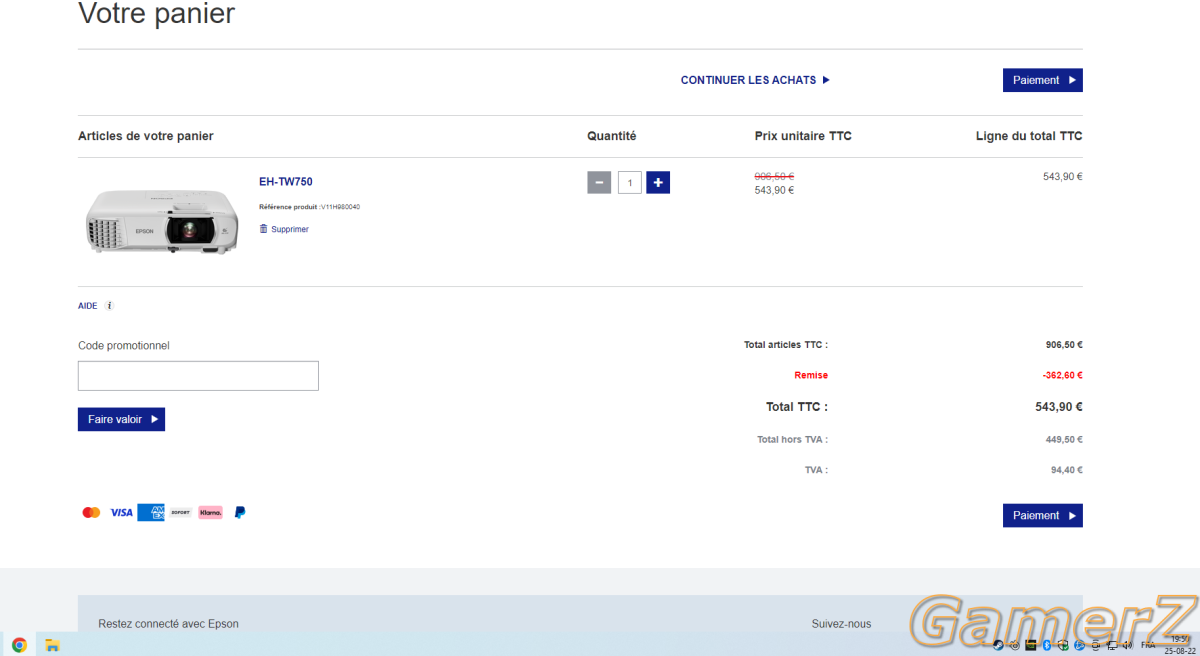The width and height of the screenshot is (1200, 656).
Task: Decrease EH-TW750 quantity with the minus button
Action: pos(599,182)
